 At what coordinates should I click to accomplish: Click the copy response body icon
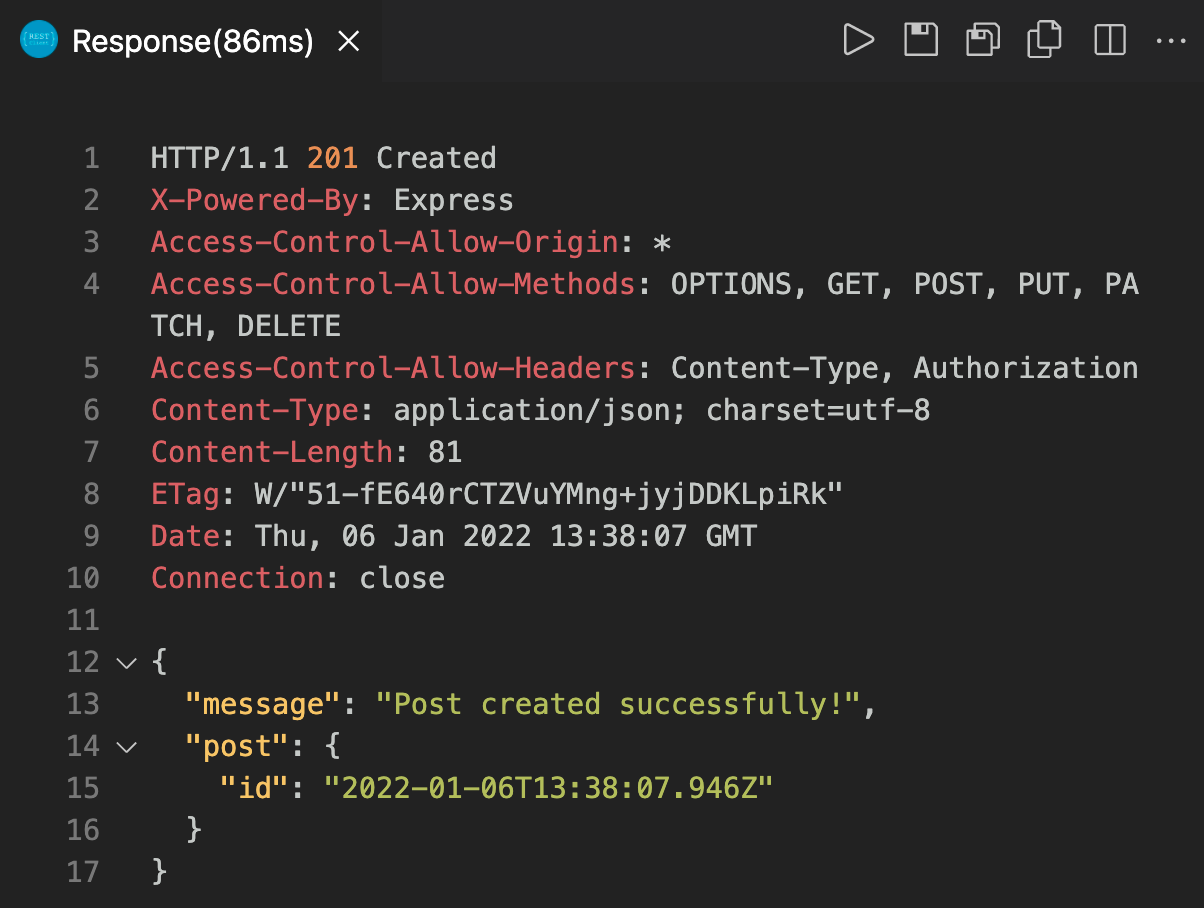point(1044,41)
